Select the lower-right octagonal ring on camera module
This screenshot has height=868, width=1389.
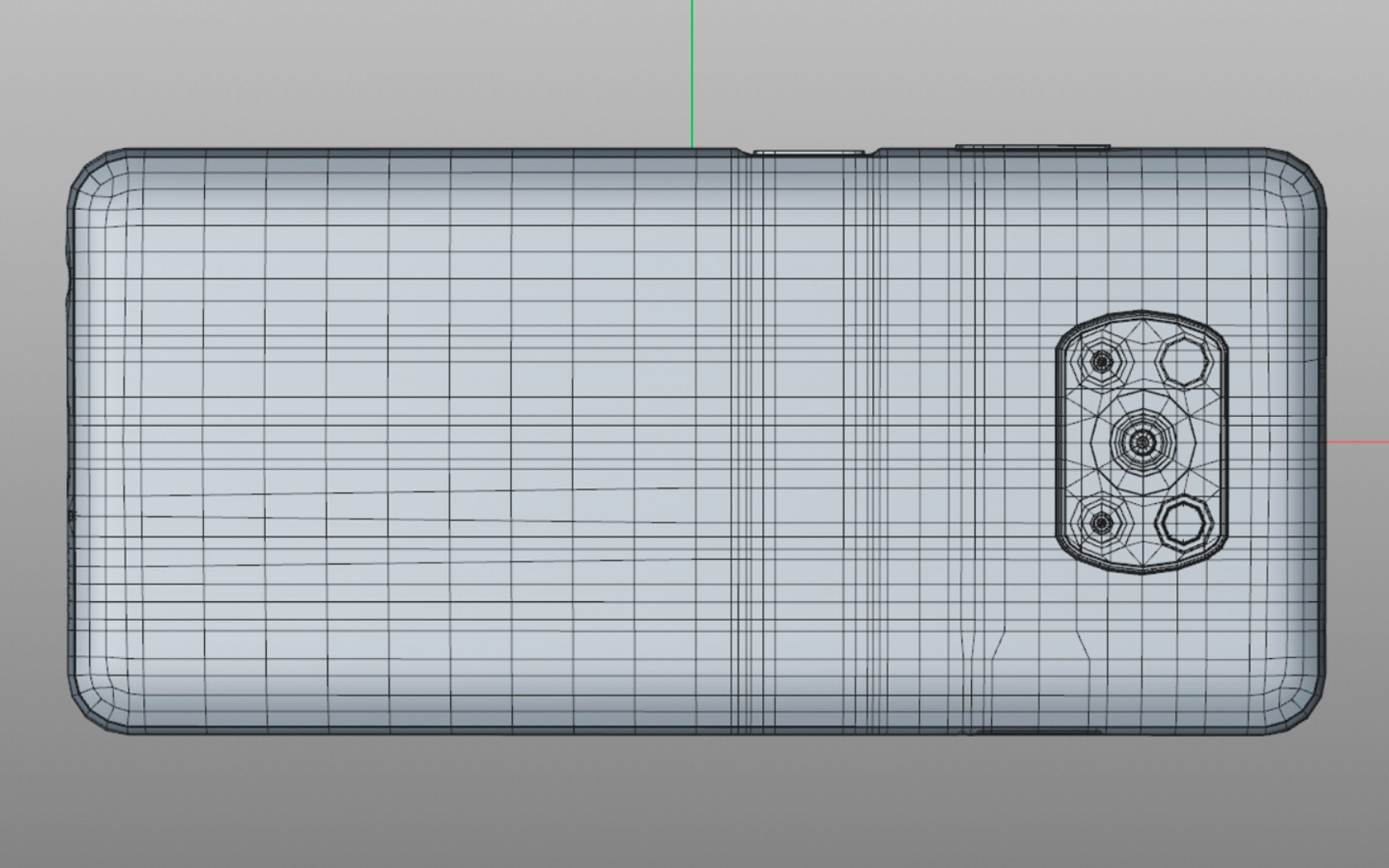(1183, 523)
